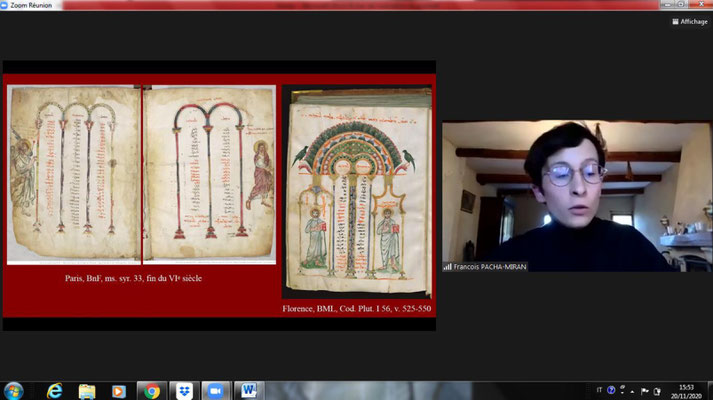Click the IT language indicator in the tray
Viewport: 713px width, 400px height.
click(x=599, y=390)
